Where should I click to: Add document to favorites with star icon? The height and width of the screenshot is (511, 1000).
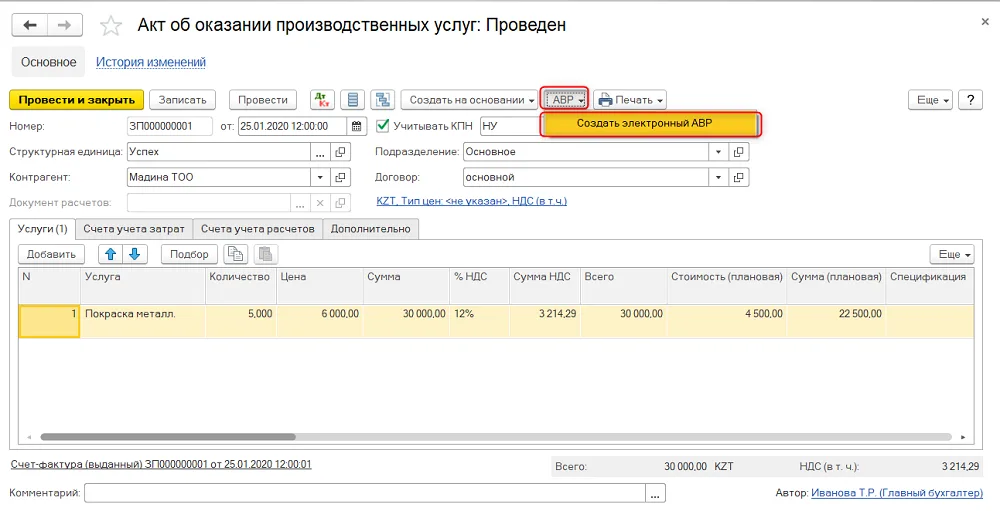click(x=111, y=26)
